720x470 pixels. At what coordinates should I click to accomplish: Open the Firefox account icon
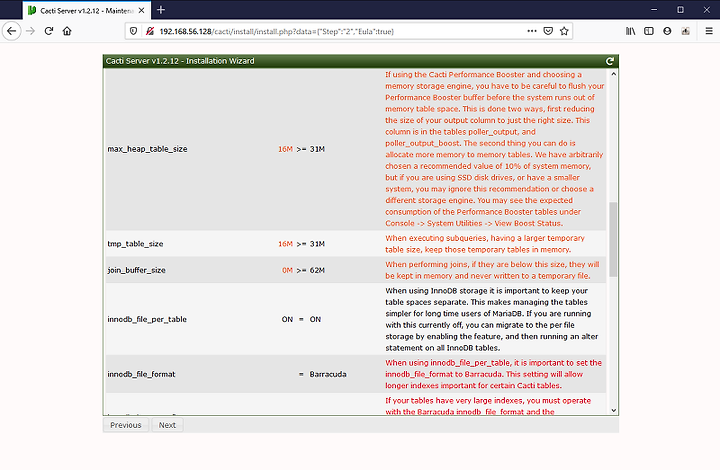coord(667,31)
